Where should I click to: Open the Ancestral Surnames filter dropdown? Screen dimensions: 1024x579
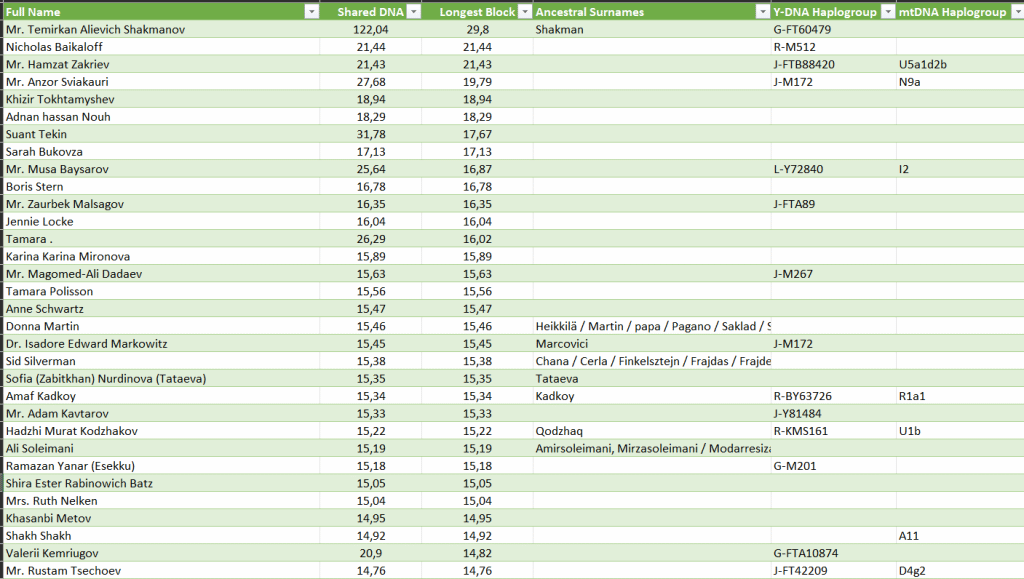[760, 12]
